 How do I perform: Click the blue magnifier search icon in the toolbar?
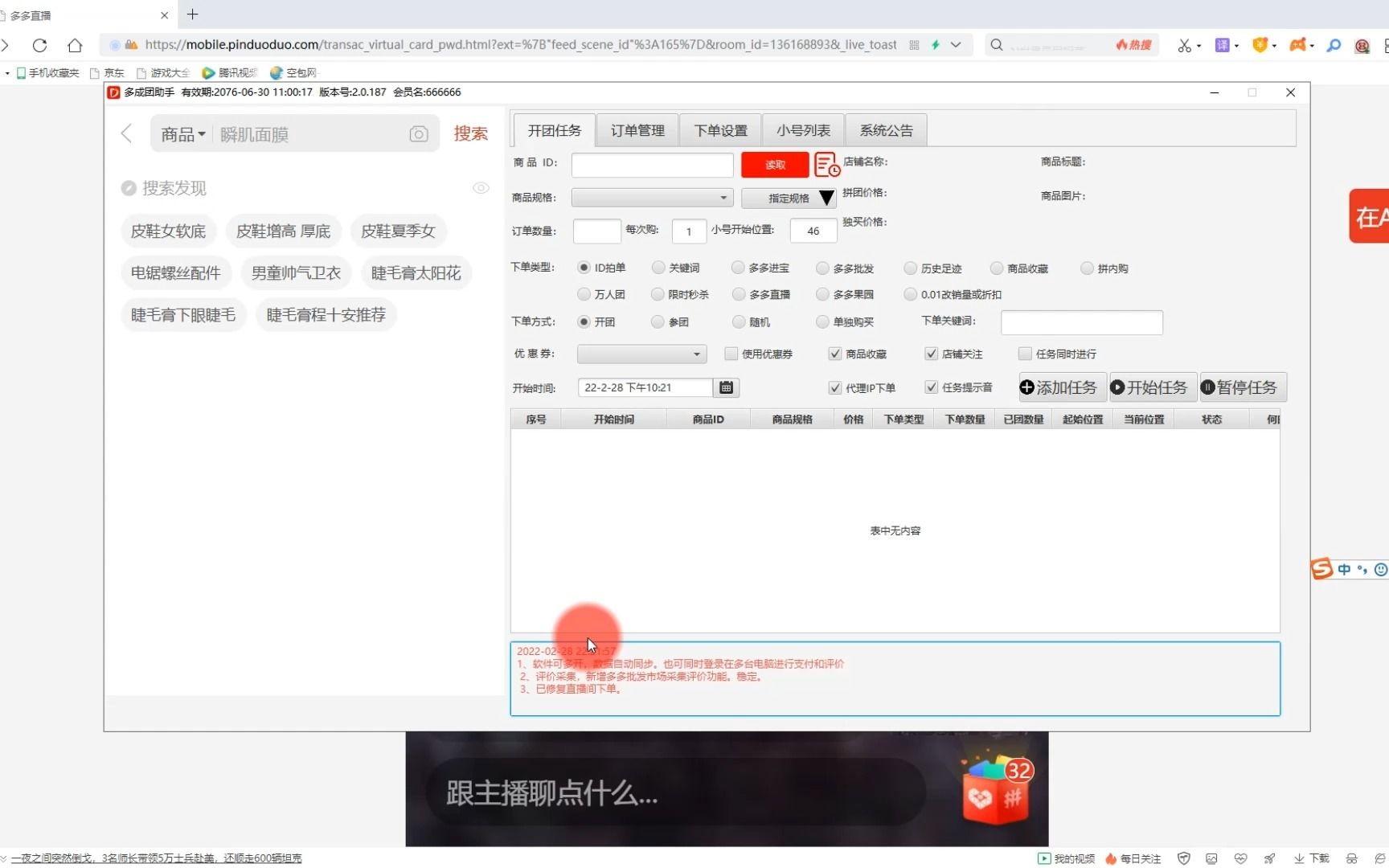coord(1334,46)
